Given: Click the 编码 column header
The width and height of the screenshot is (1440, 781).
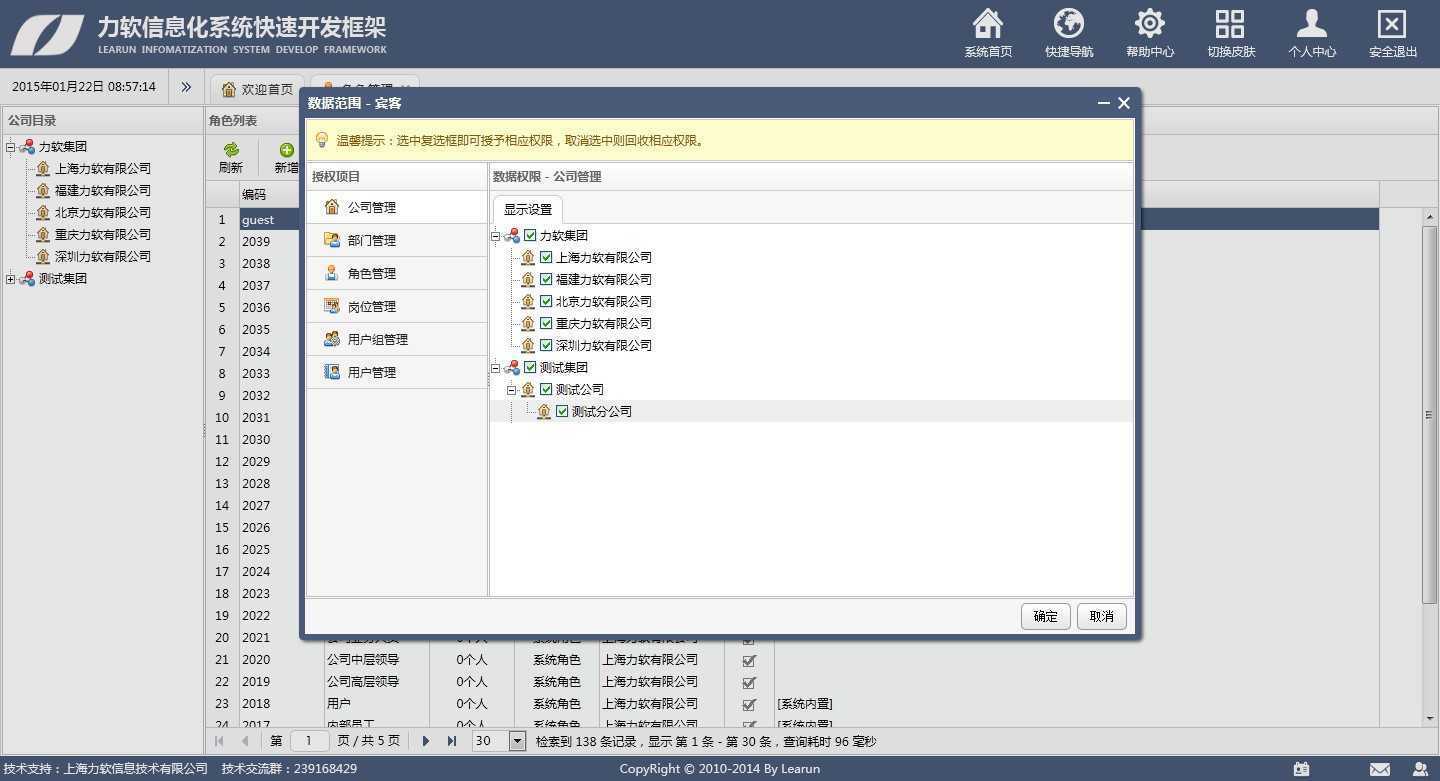Looking at the screenshot, I should (254, 194).
